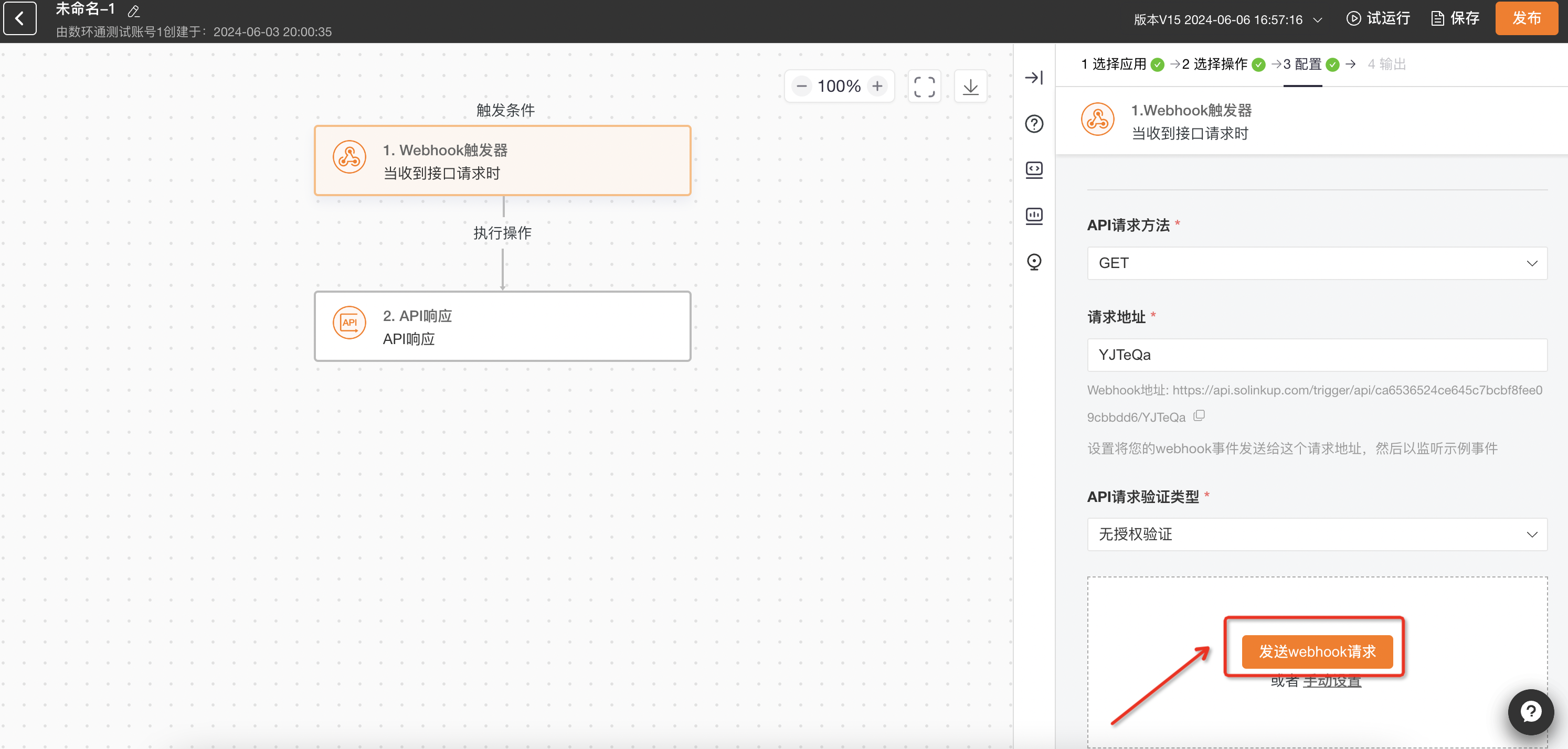Click the orange 发布 button

[1526, 18]
